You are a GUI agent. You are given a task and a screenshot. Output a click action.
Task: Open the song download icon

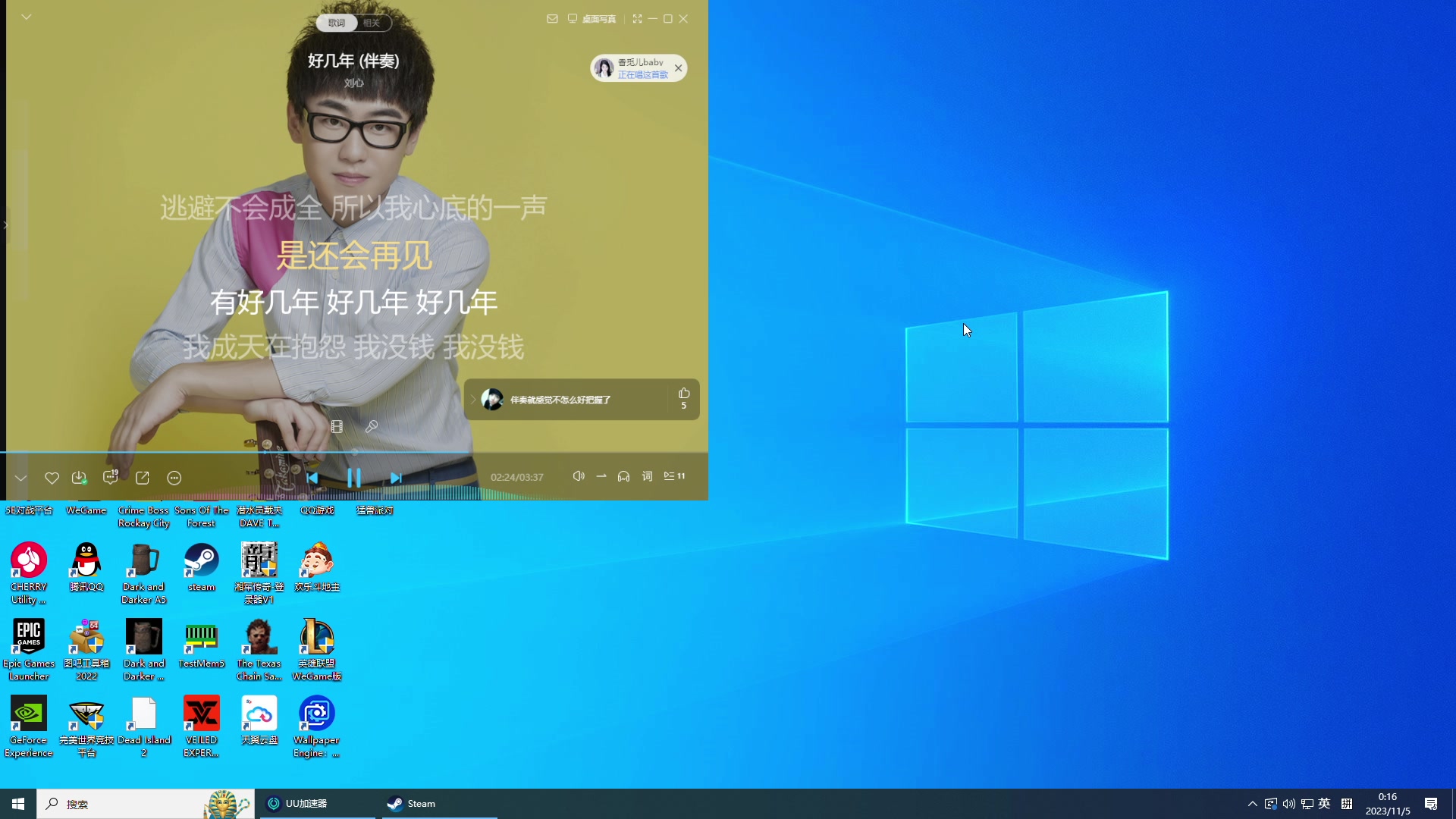point(79,478)
